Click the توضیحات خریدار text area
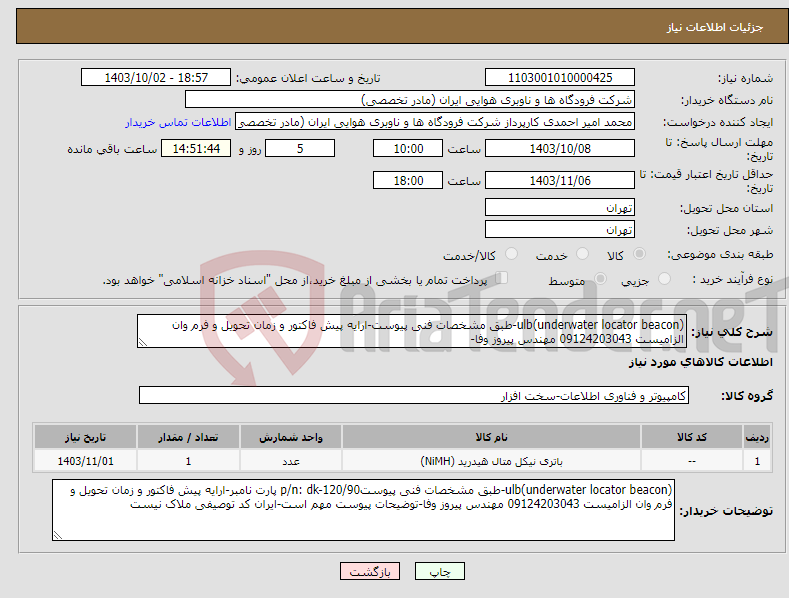 [x=363, y=510]
